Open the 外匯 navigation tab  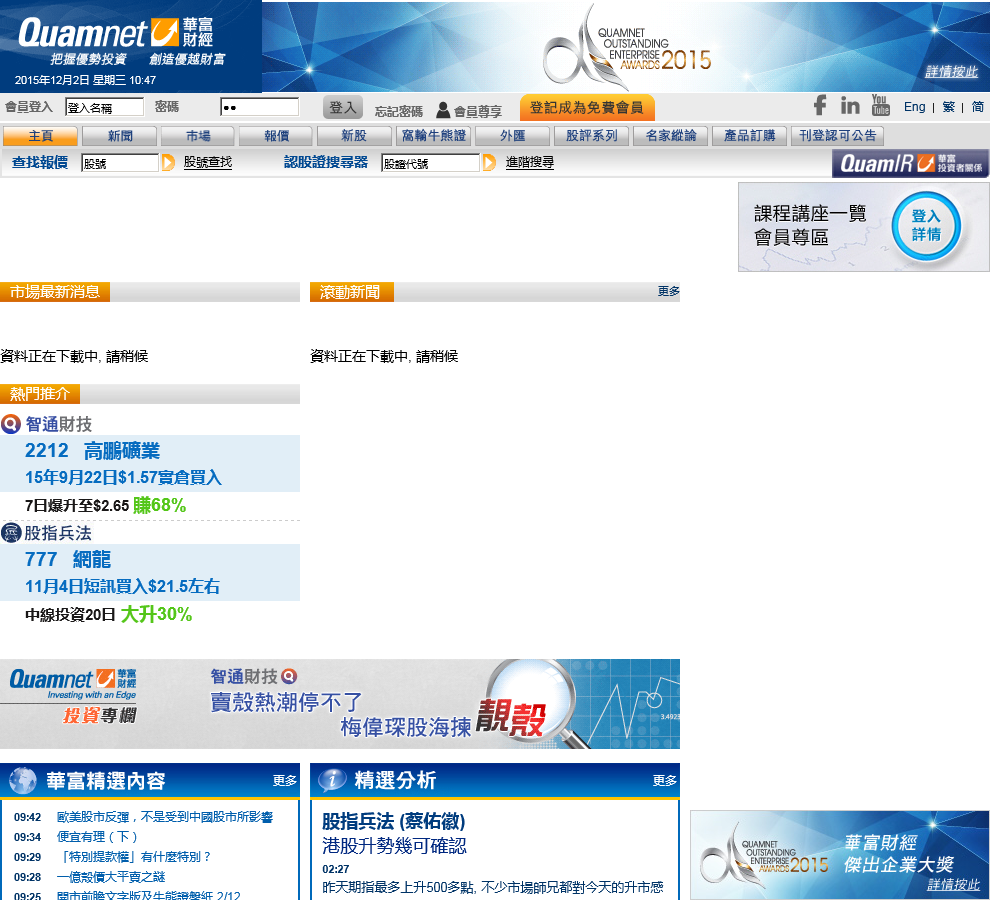tap(512, 136)
